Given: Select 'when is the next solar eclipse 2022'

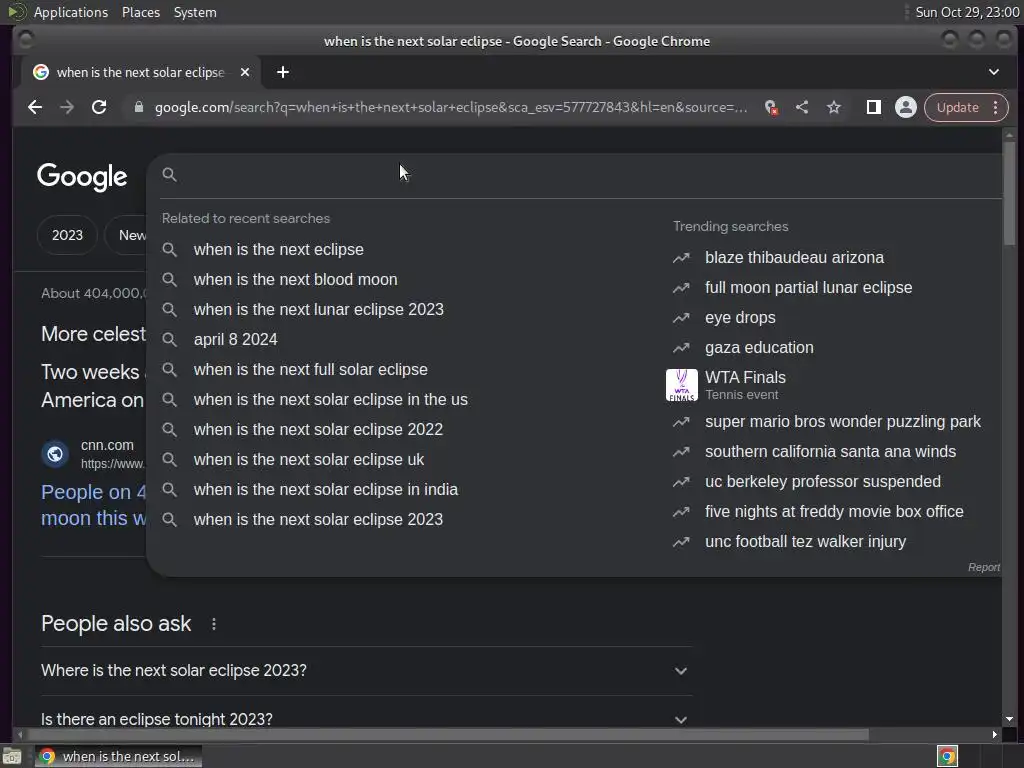Looking at the screenshot, I should click(x=318, y=430).
